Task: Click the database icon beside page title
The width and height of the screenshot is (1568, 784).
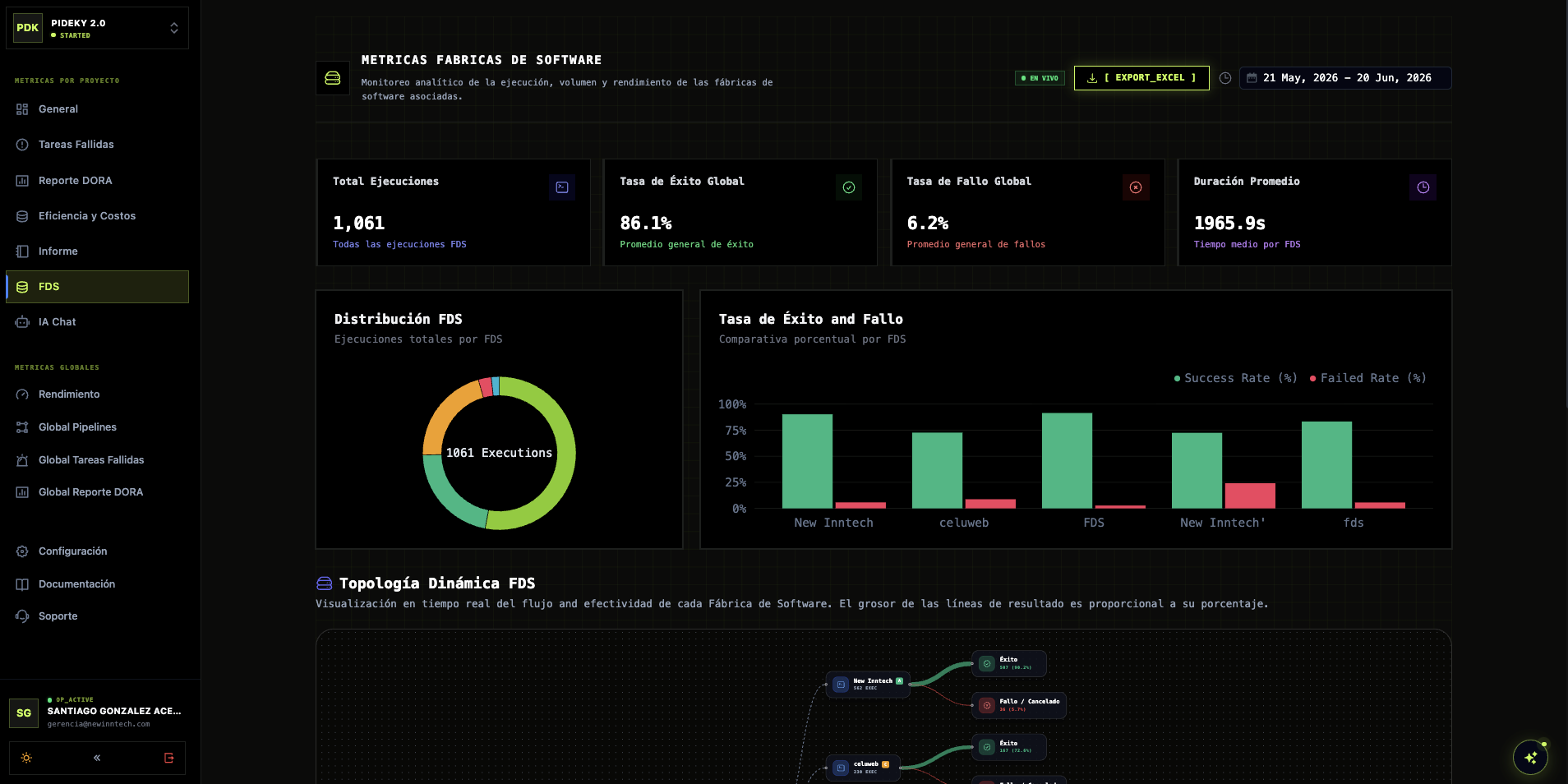Action: point(333,78)
